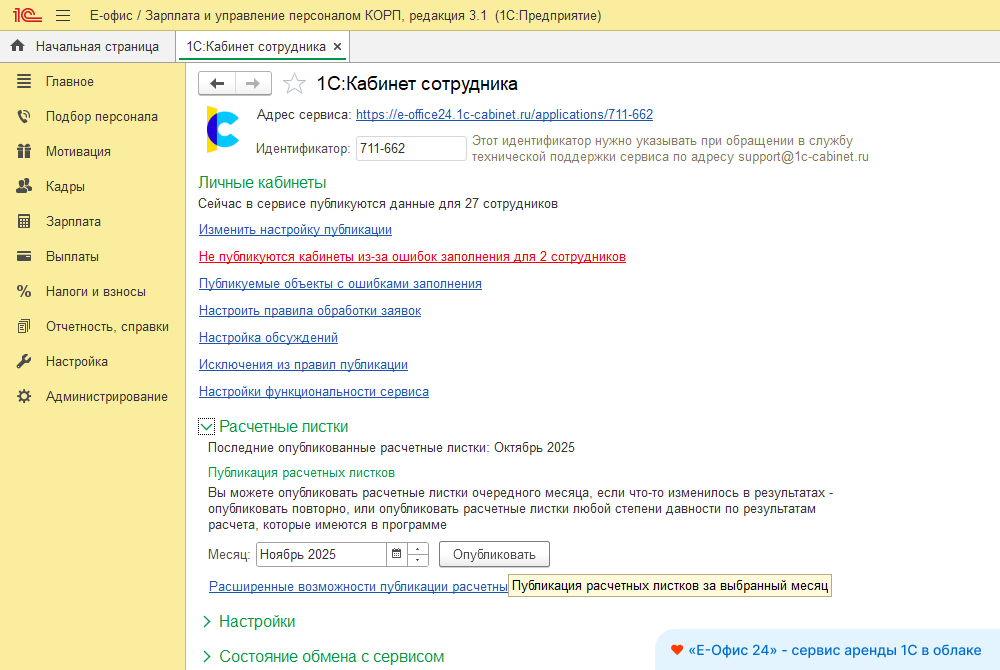Click the heart icon in Е-Офис 24 banner
This screenshot has width=1000, height=670.
pos(677,650)
